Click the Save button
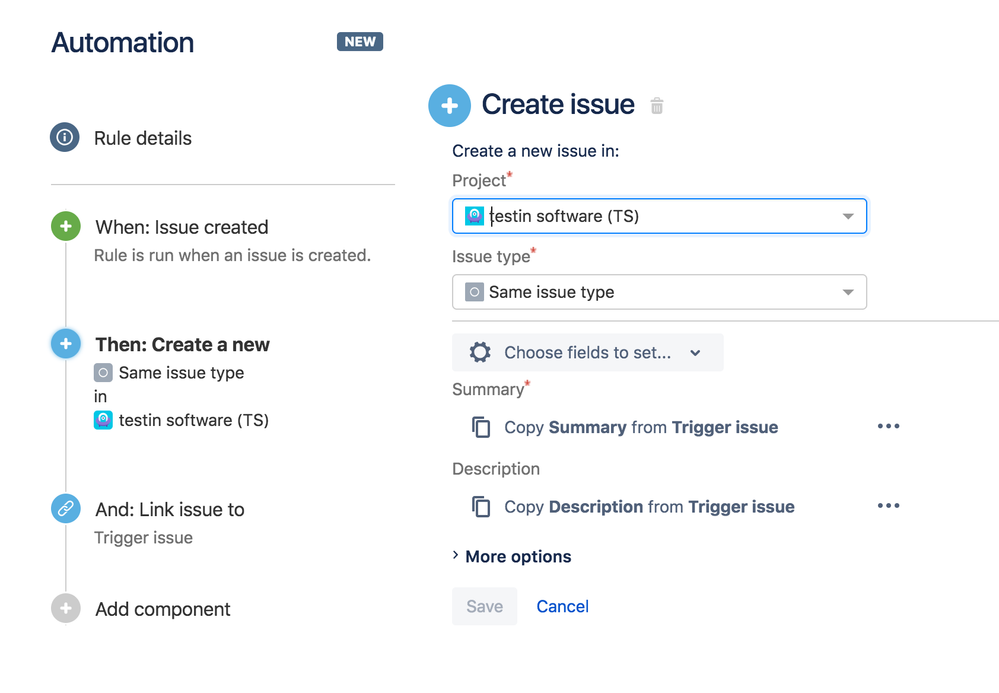Image resolution: width=999 pixels, height=693 pixels. pos(484,606)
